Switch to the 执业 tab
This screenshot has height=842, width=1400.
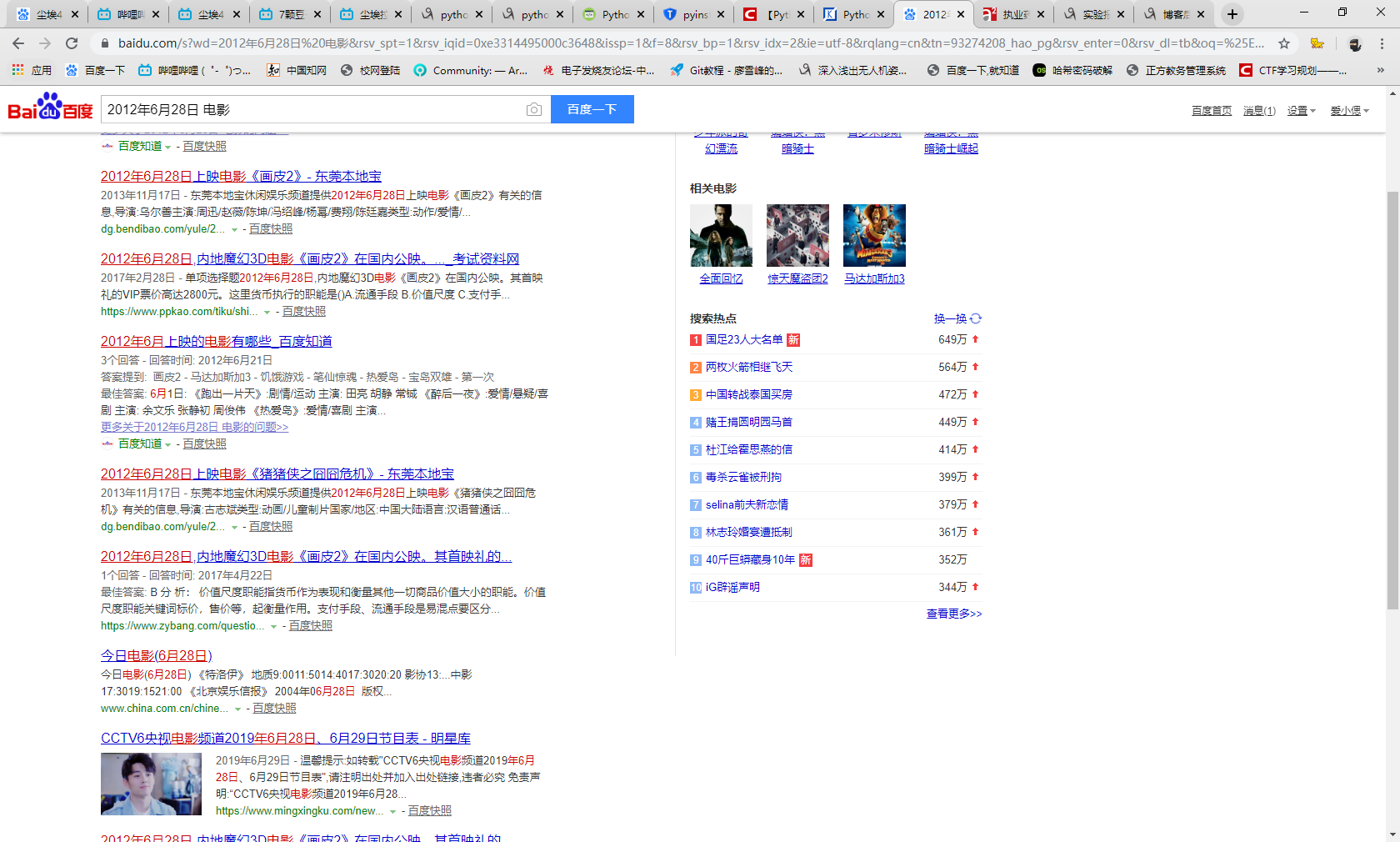coord(1014,14)
